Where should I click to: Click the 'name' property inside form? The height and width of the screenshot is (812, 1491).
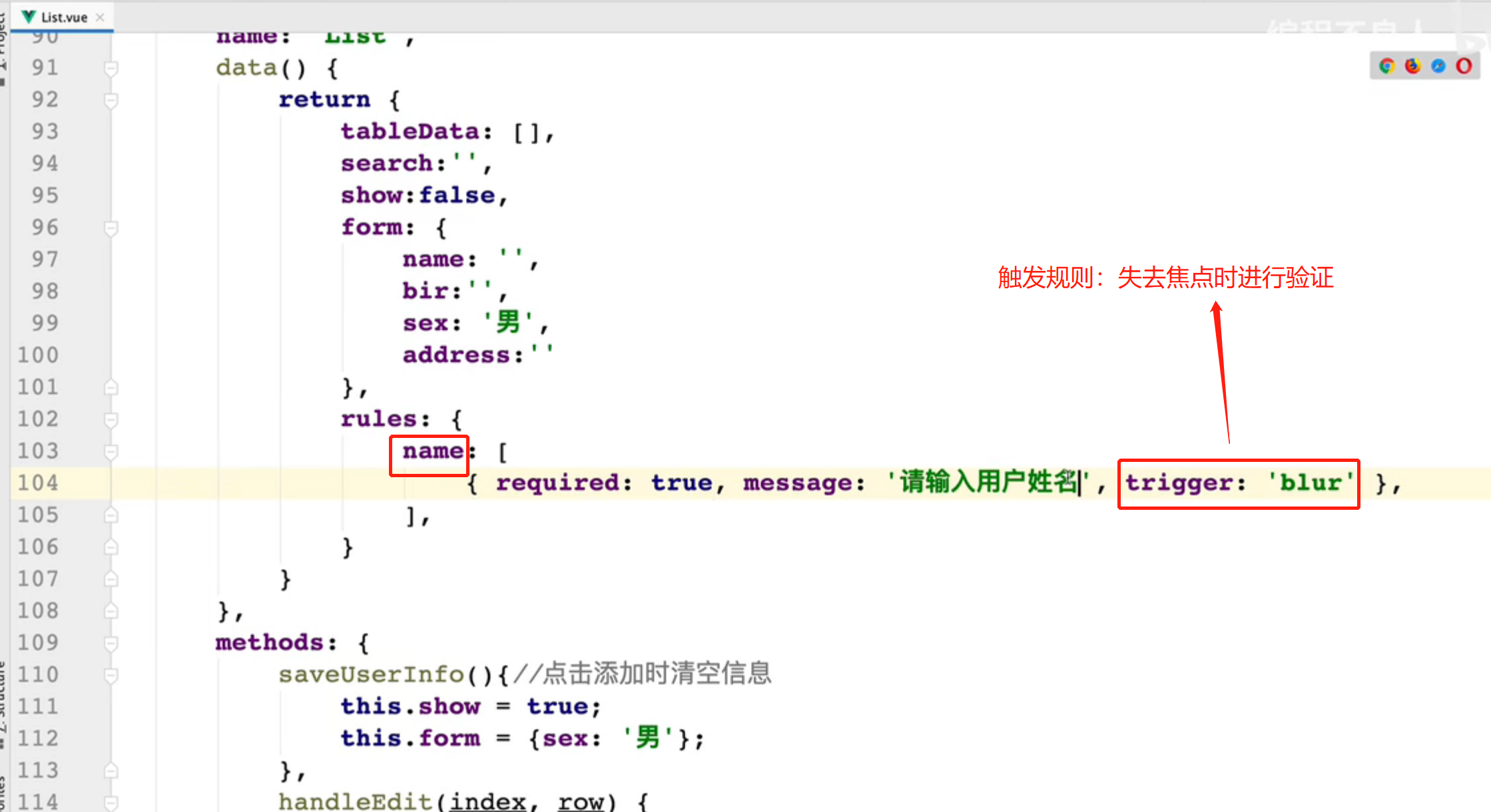(x=433, y=259)
